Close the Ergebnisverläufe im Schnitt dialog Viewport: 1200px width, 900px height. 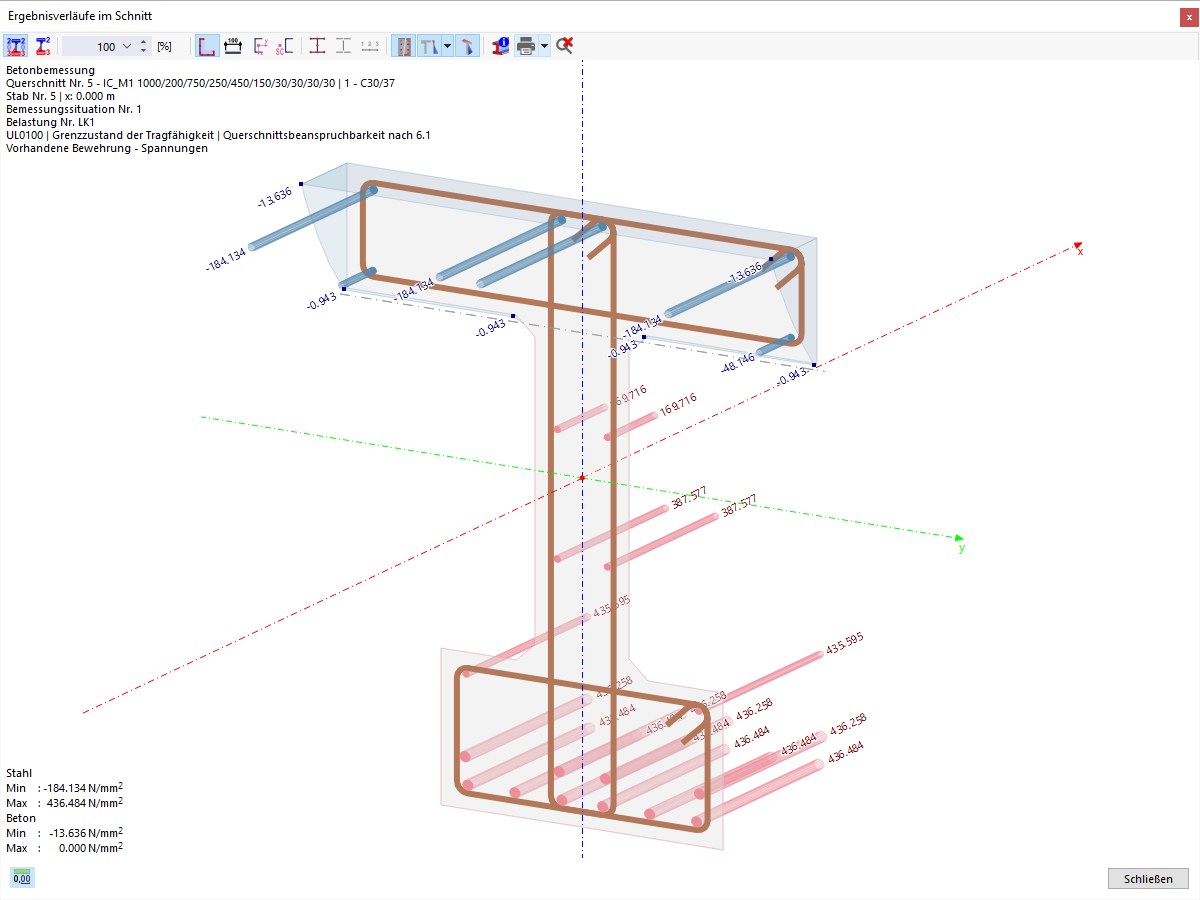[x=1187, y=17]
